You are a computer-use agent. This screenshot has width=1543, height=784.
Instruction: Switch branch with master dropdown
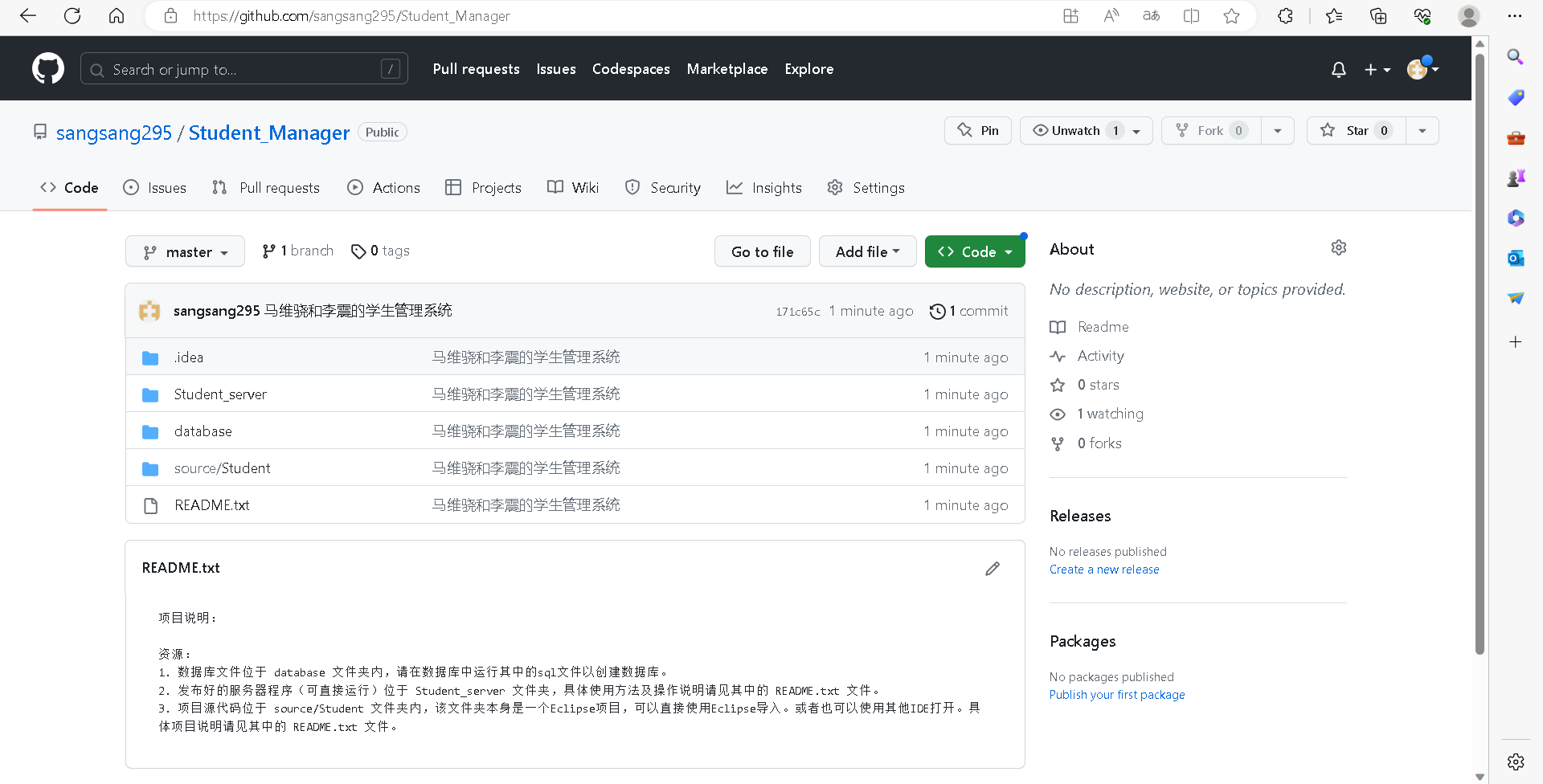[185, 252]
